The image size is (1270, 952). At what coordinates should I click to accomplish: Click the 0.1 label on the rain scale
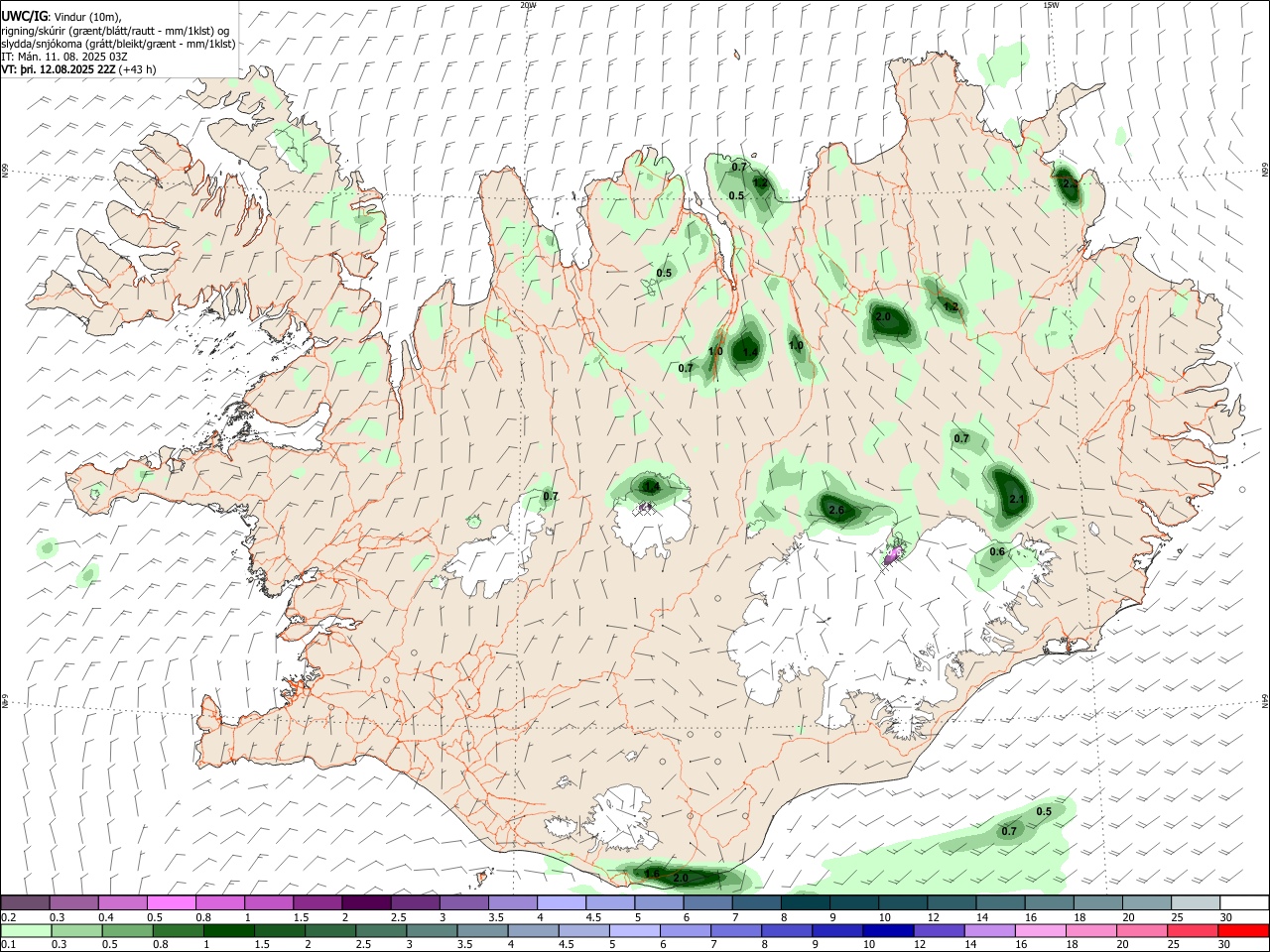(x=8, y=945)
